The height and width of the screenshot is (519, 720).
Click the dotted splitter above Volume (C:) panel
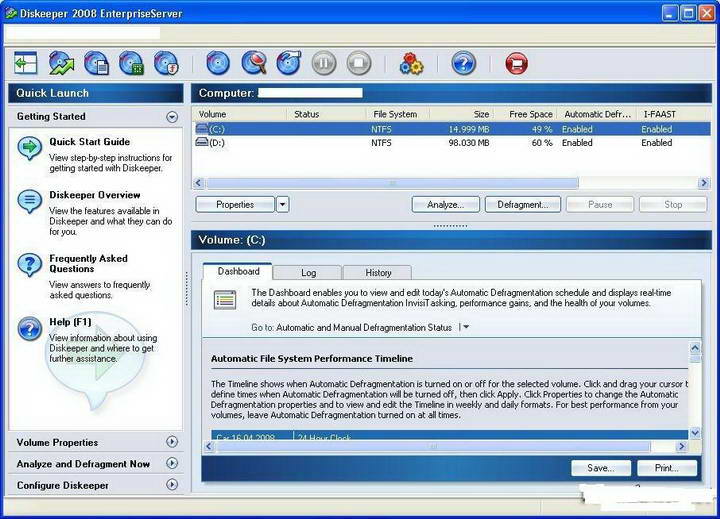coord(450,226)
